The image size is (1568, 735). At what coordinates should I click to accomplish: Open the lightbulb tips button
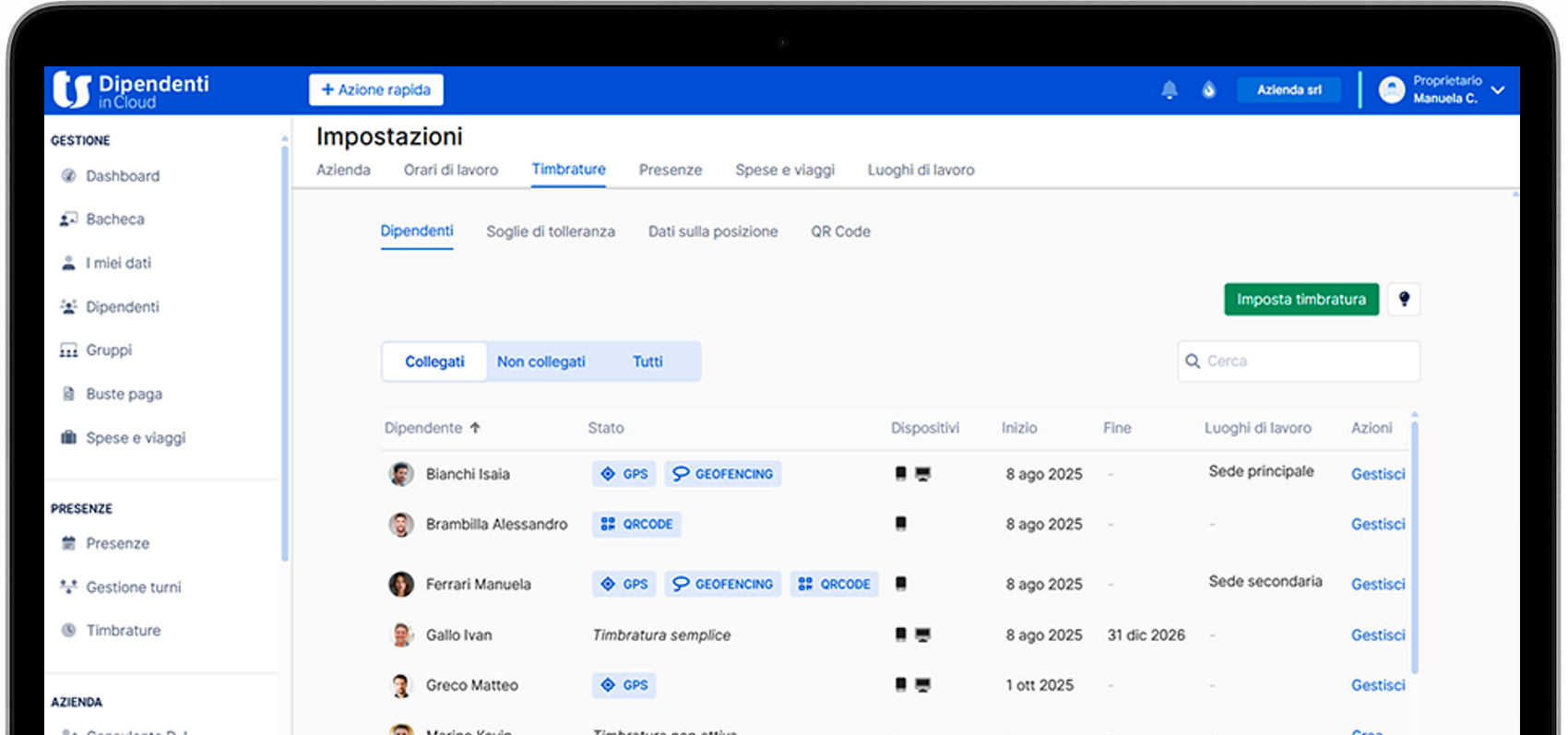tap(1404, 299)
